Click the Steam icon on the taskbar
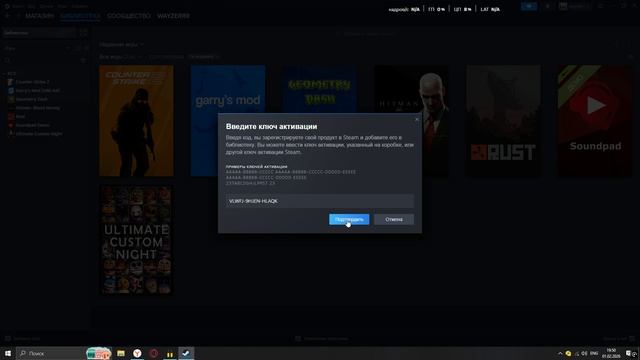 pyautogui.click(x=186, y=353)
